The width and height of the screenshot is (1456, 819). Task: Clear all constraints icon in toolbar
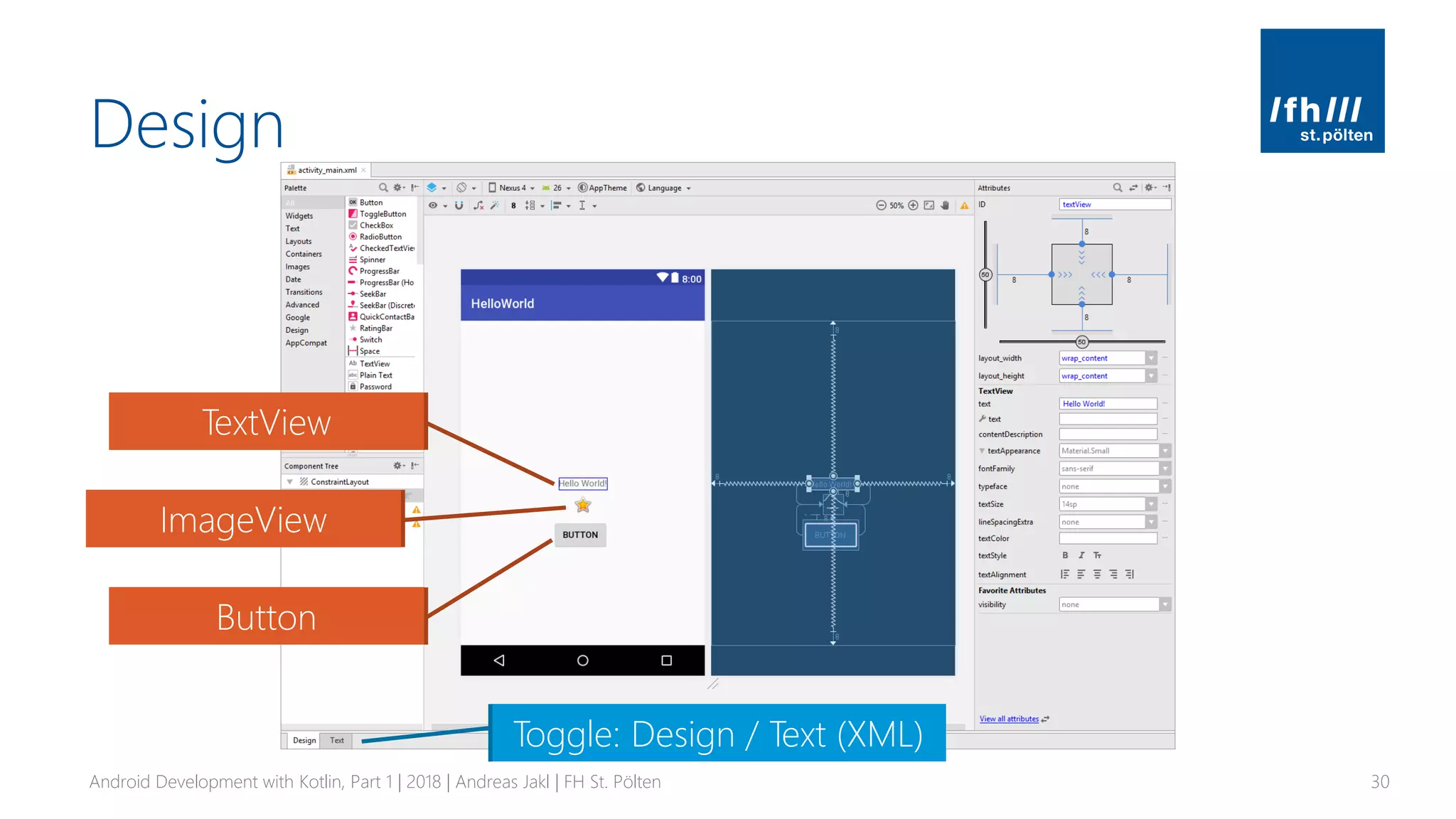coord(478,205)
